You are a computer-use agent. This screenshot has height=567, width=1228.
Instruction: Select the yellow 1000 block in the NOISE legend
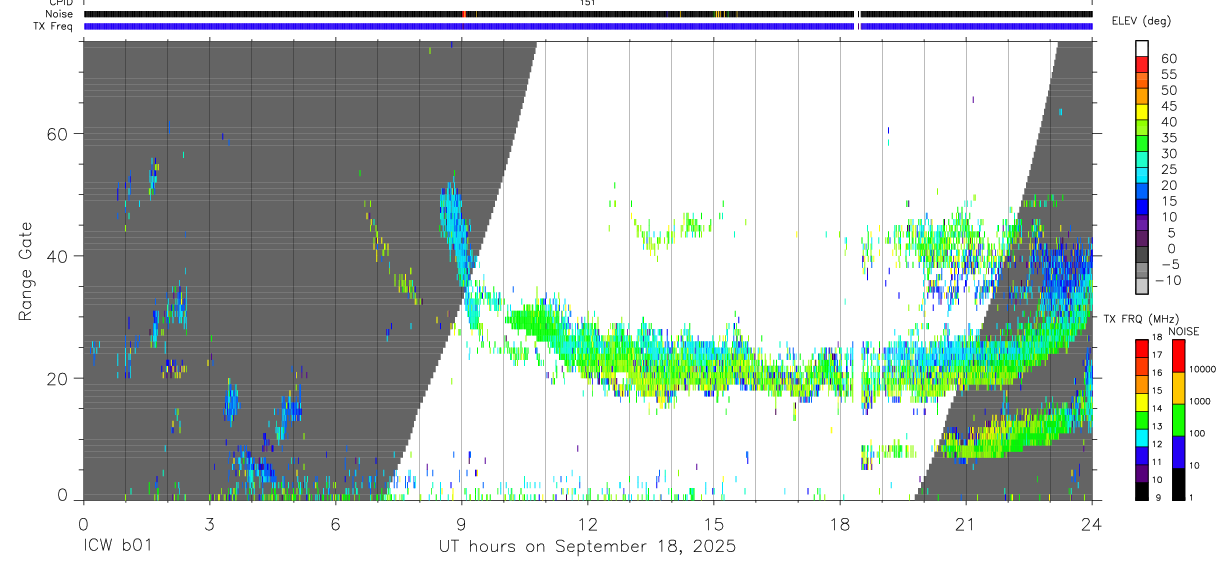tap(1176, 388)
